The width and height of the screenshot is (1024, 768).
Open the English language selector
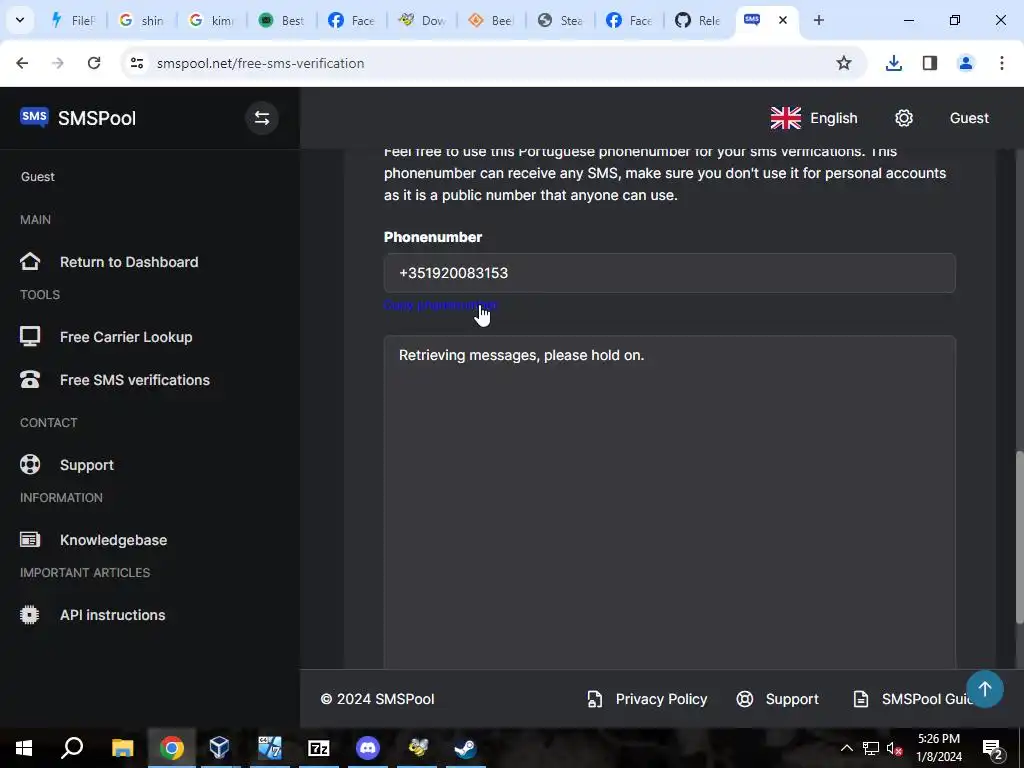tap(814, 118)
